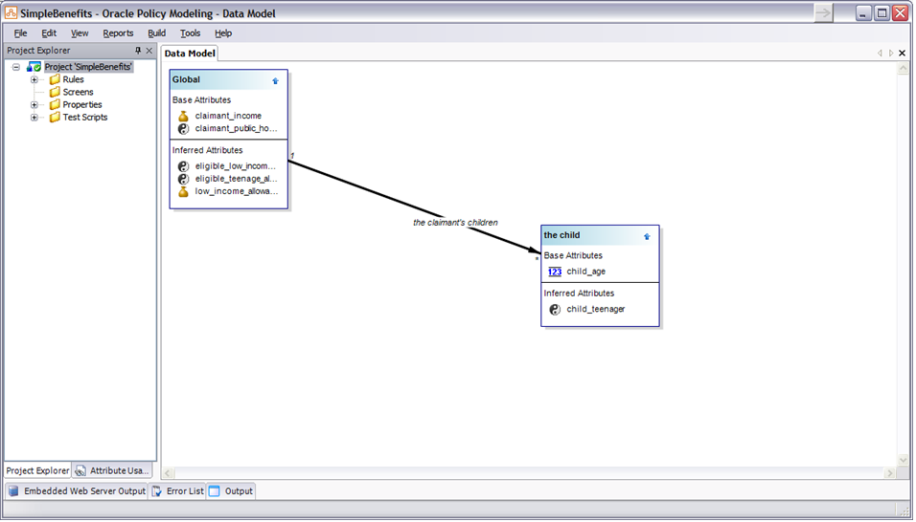
Task: Open the Tools menu
Action: click(x=190, y=33)
